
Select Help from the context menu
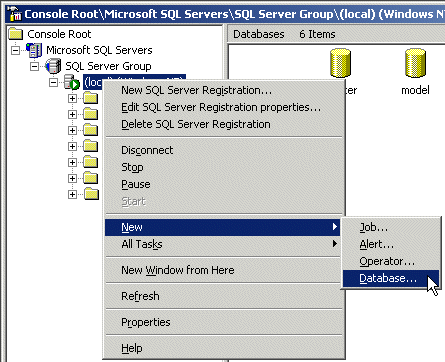click(x=223, y=348)
